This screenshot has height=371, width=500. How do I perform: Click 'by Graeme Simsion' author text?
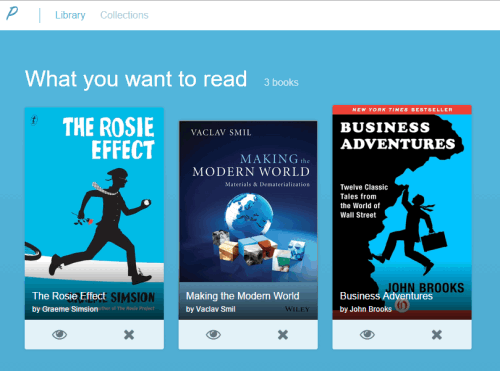pyautogui.click(x=65, y=309)
